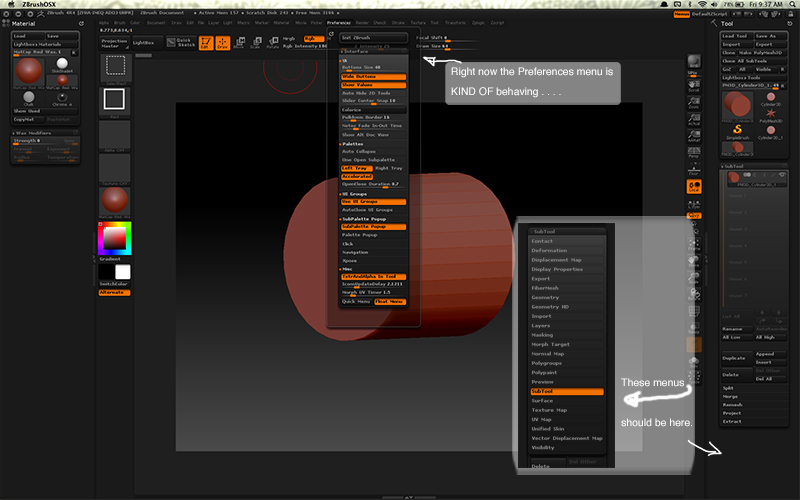
Task: Click the AAHalf icon
Action: 694,136
